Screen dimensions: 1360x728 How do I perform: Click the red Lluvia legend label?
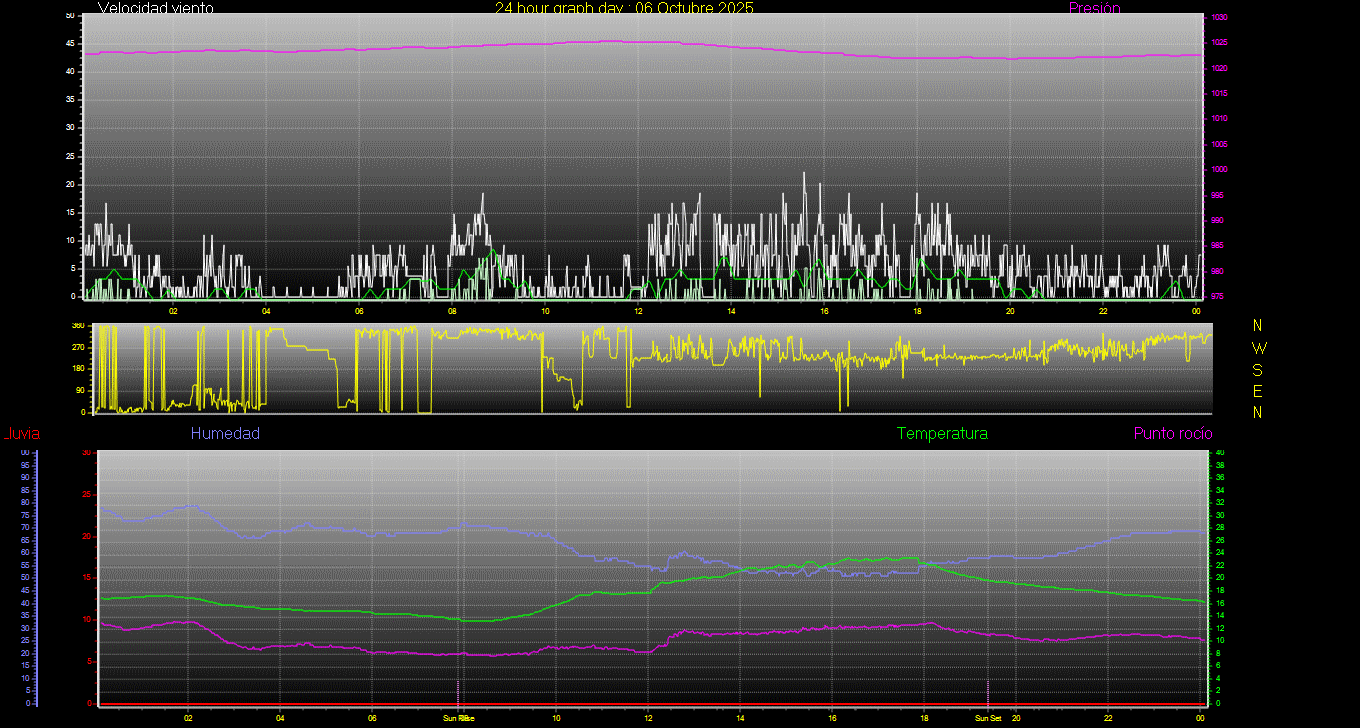(21, 433)
